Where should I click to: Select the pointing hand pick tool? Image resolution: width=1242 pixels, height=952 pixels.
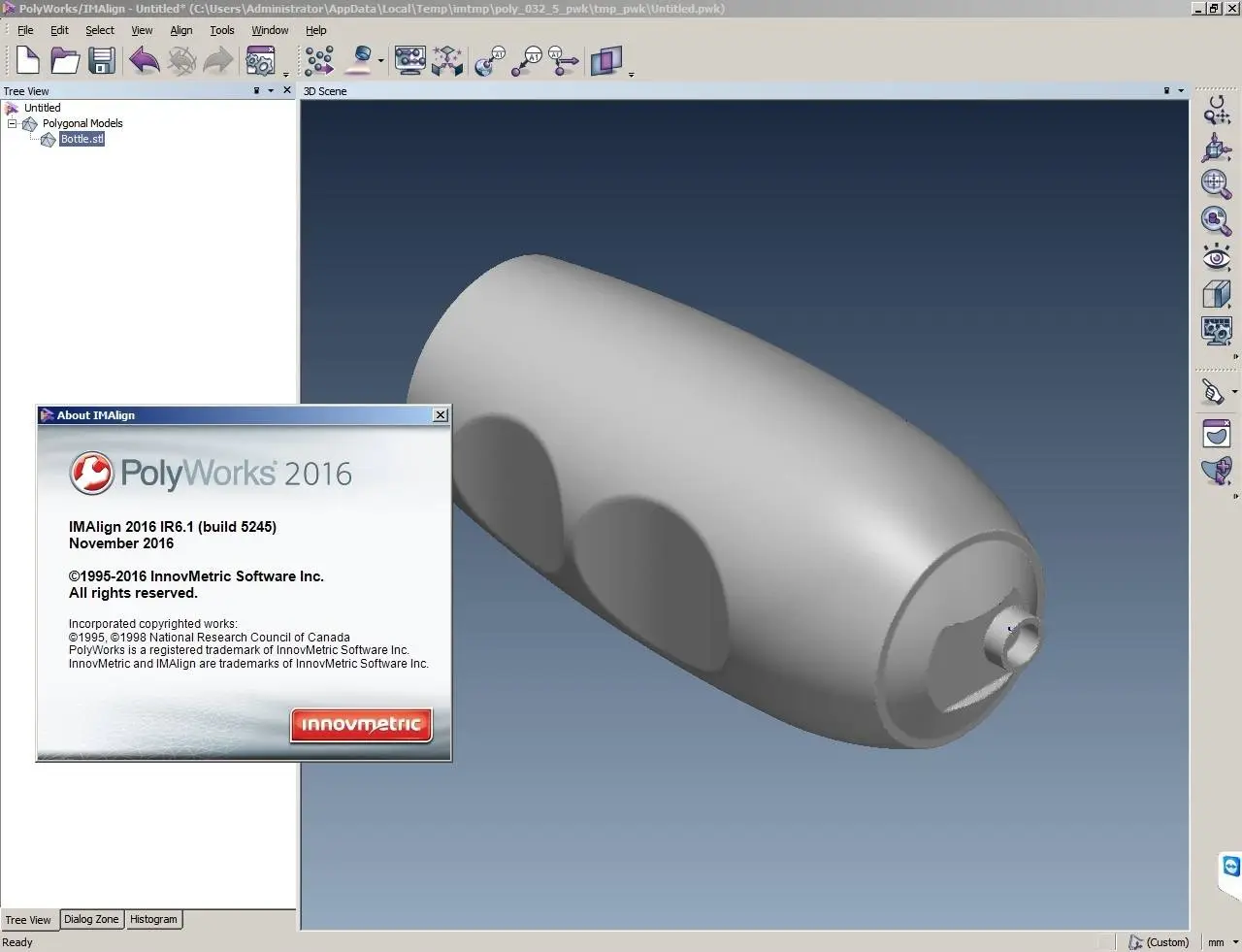click(1214, 392)
